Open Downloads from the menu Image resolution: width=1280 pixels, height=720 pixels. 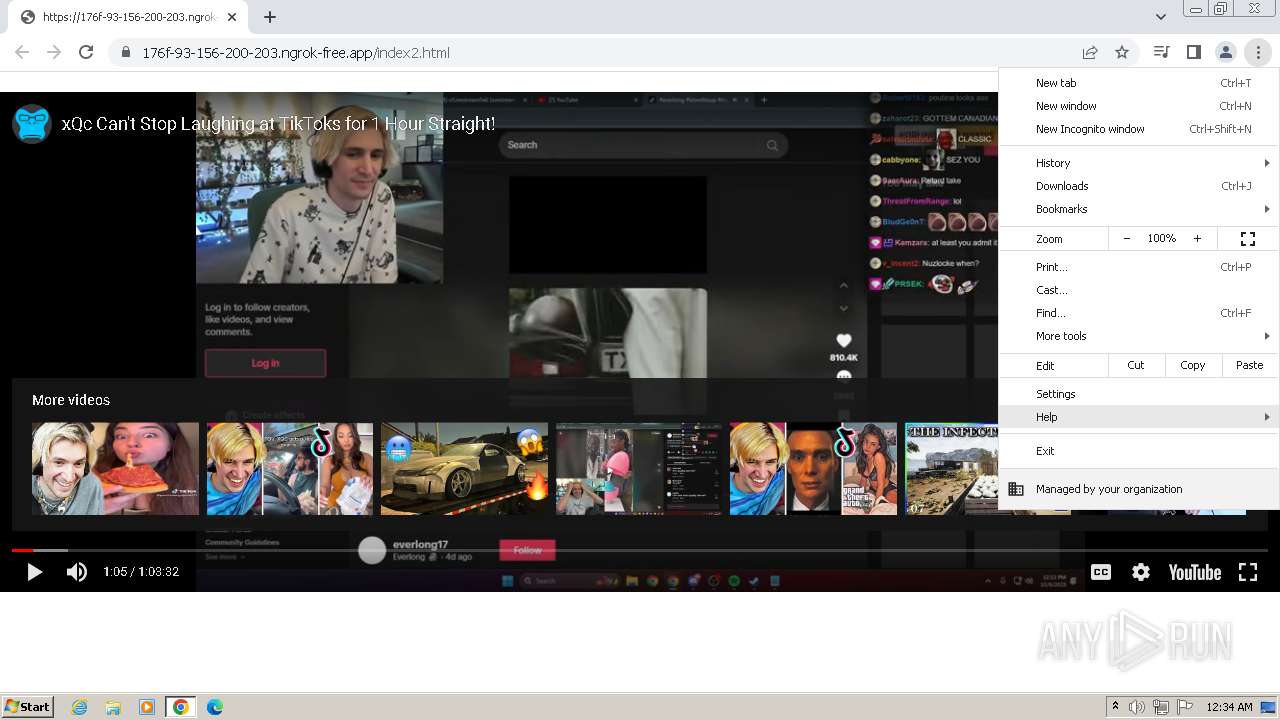coord(1139,186)
